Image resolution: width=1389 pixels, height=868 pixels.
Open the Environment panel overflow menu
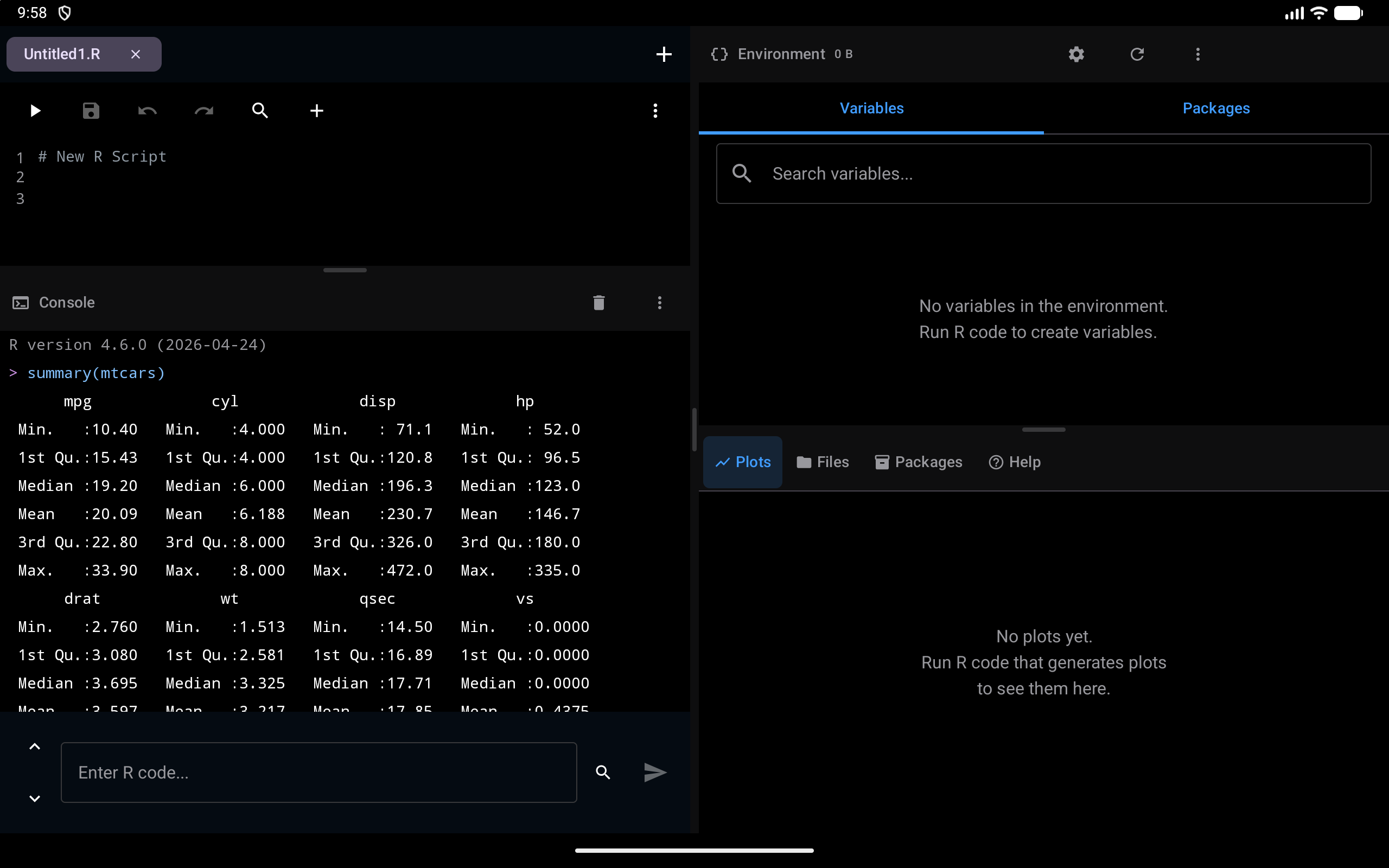point(1197,54)
